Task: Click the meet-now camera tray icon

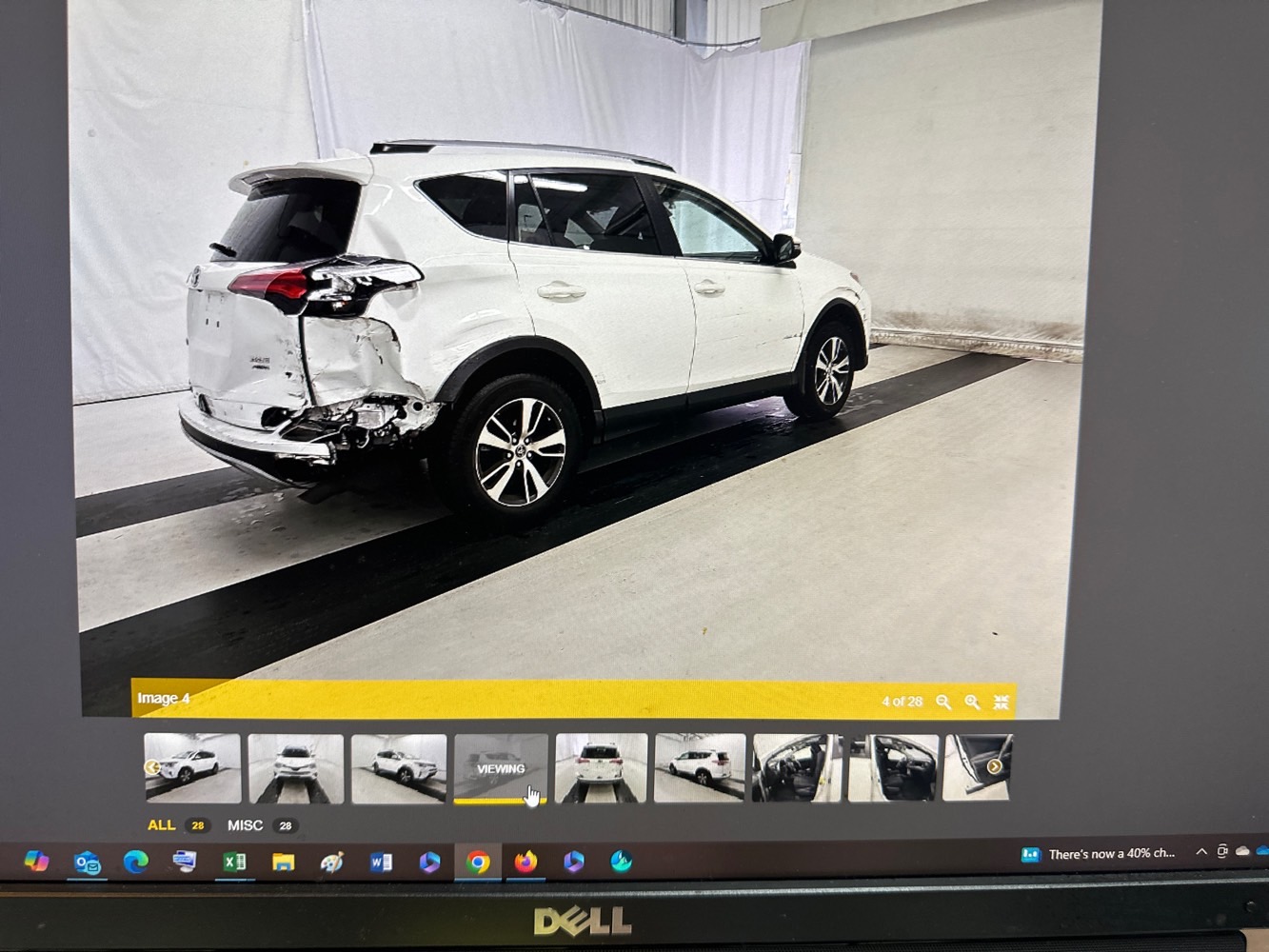Action: point(1222,851)
